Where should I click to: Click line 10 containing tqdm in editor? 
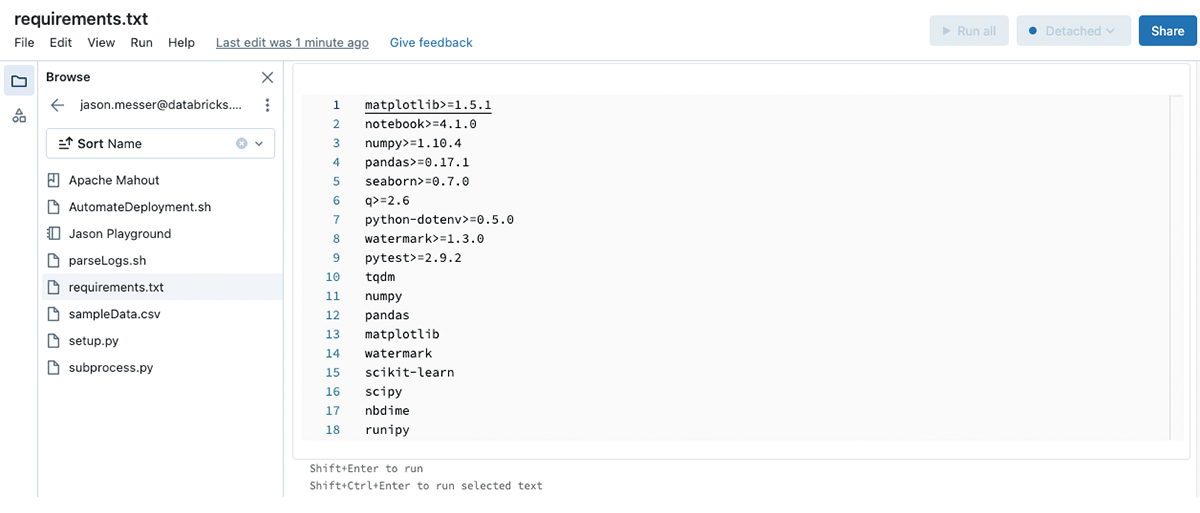pyautogui.click(x=380, y=277)
